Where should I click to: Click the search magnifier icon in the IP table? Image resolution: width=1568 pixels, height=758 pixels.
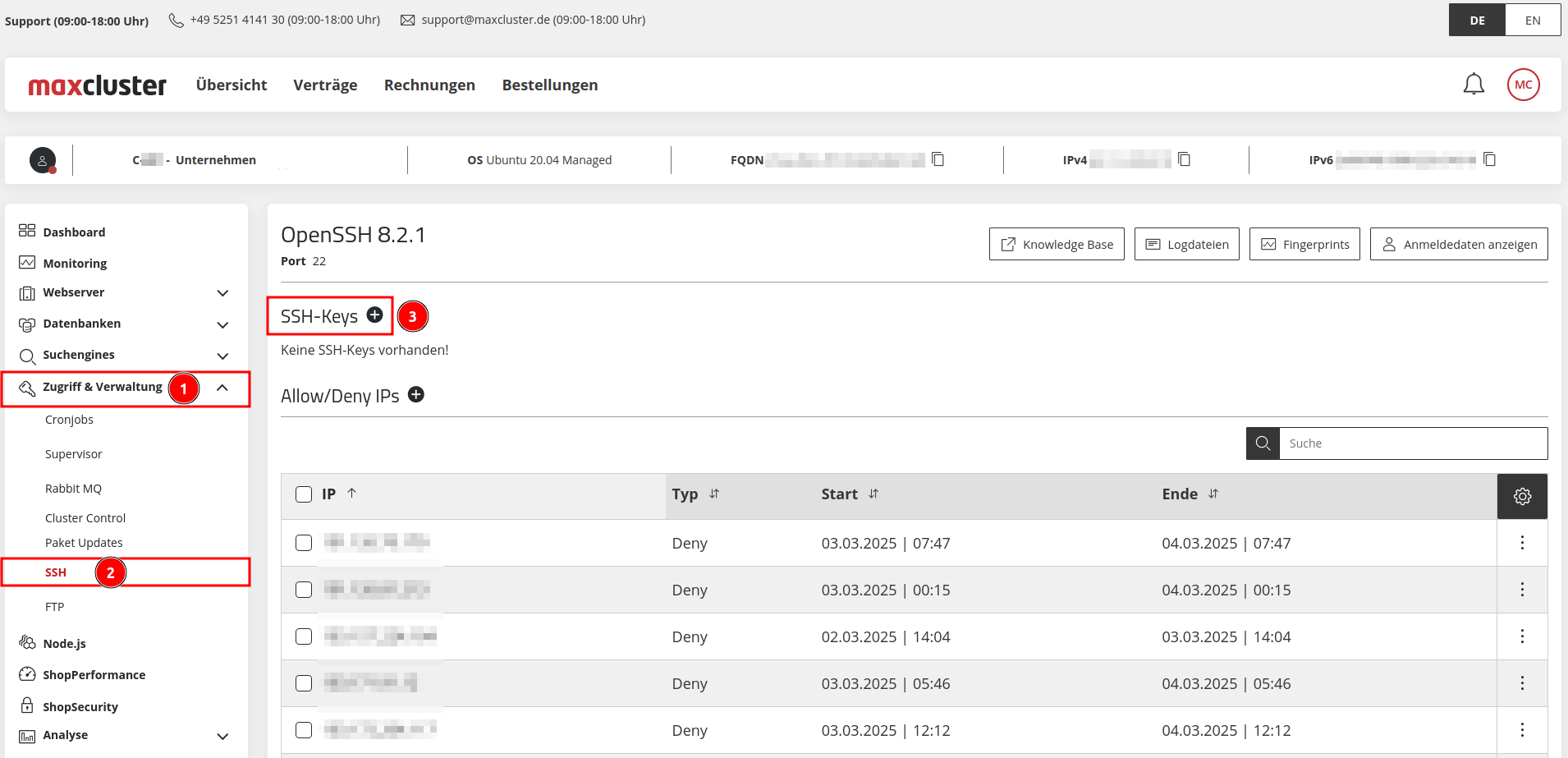point(1263,443)
